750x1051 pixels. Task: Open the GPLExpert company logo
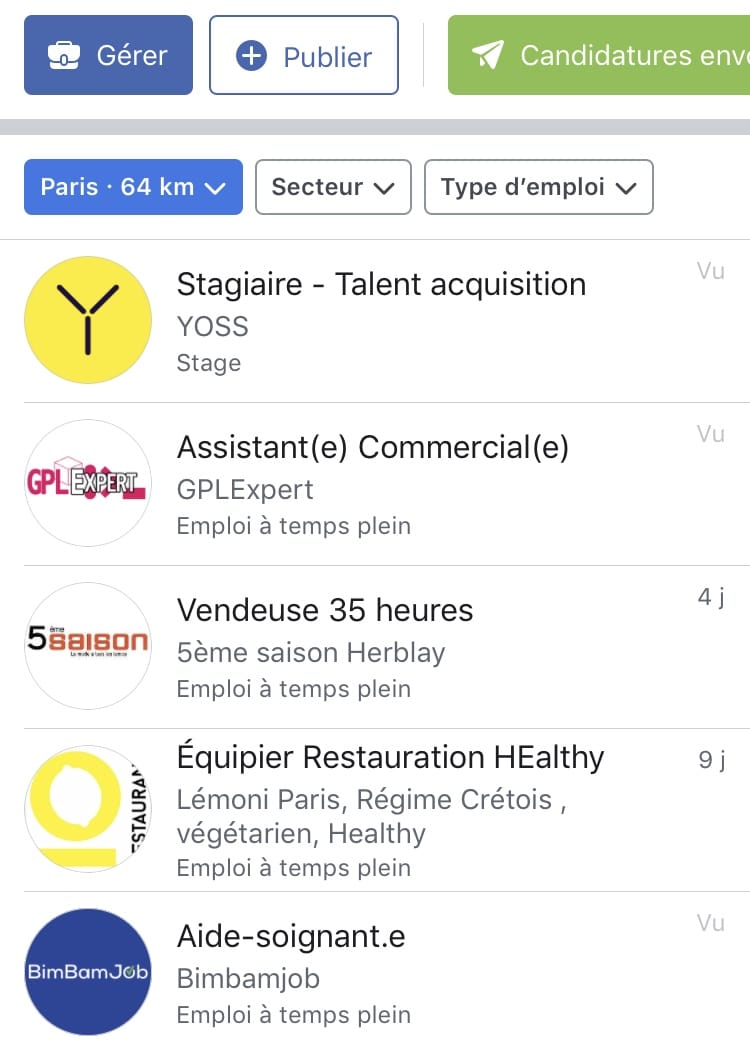point(88,483)
